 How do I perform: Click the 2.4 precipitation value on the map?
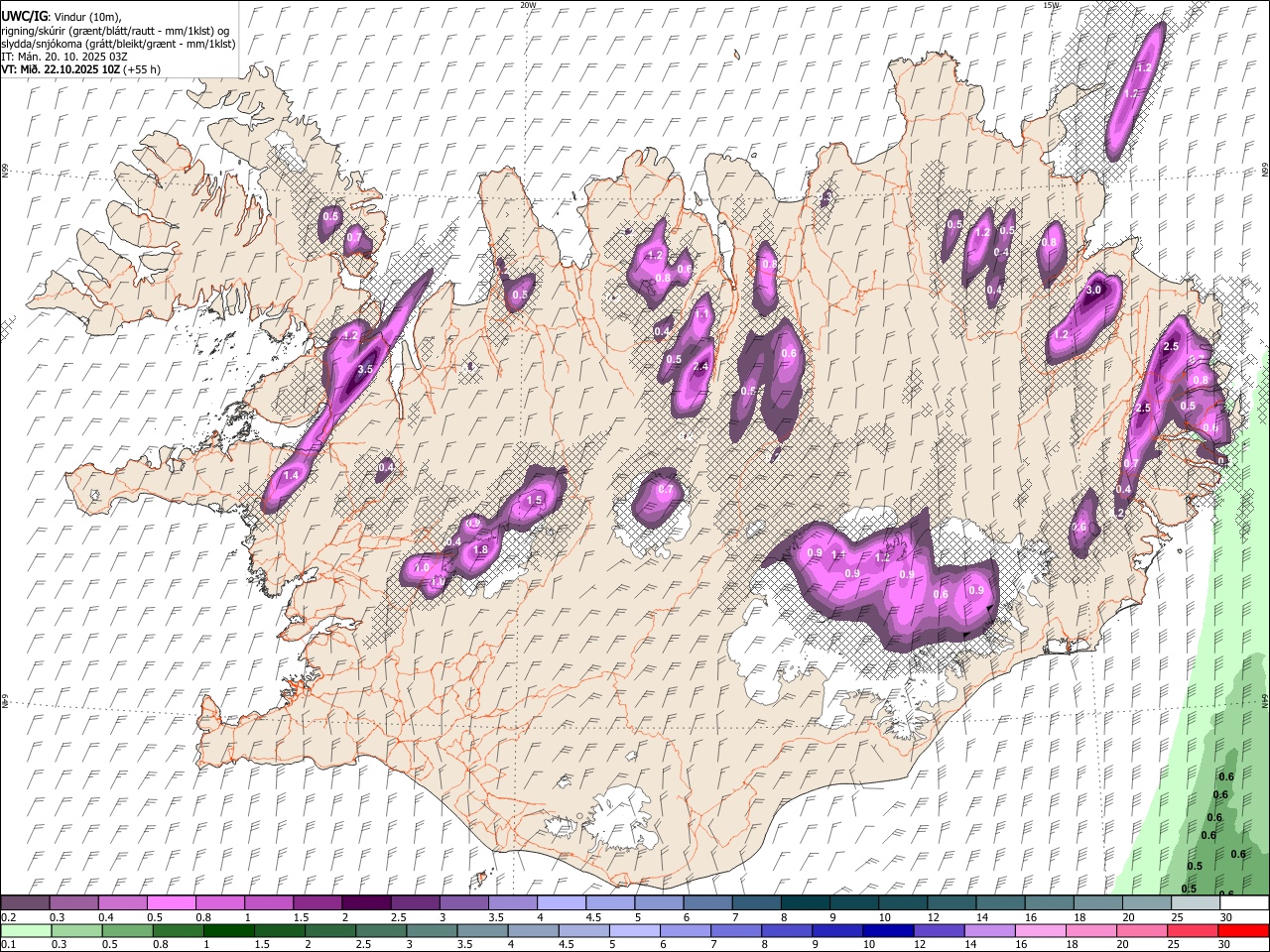click(x=700, y=367)
